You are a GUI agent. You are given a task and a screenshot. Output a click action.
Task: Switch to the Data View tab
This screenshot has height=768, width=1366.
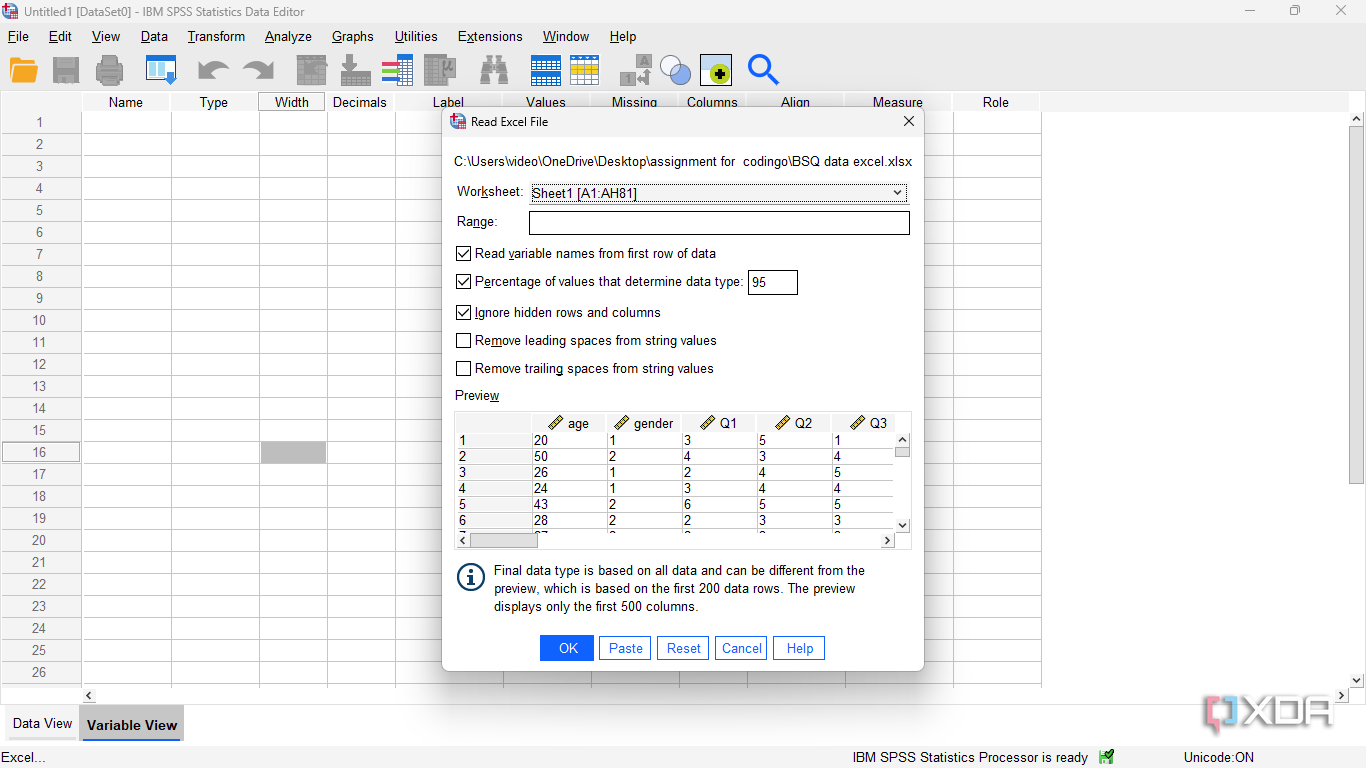(x=42, y=724)
